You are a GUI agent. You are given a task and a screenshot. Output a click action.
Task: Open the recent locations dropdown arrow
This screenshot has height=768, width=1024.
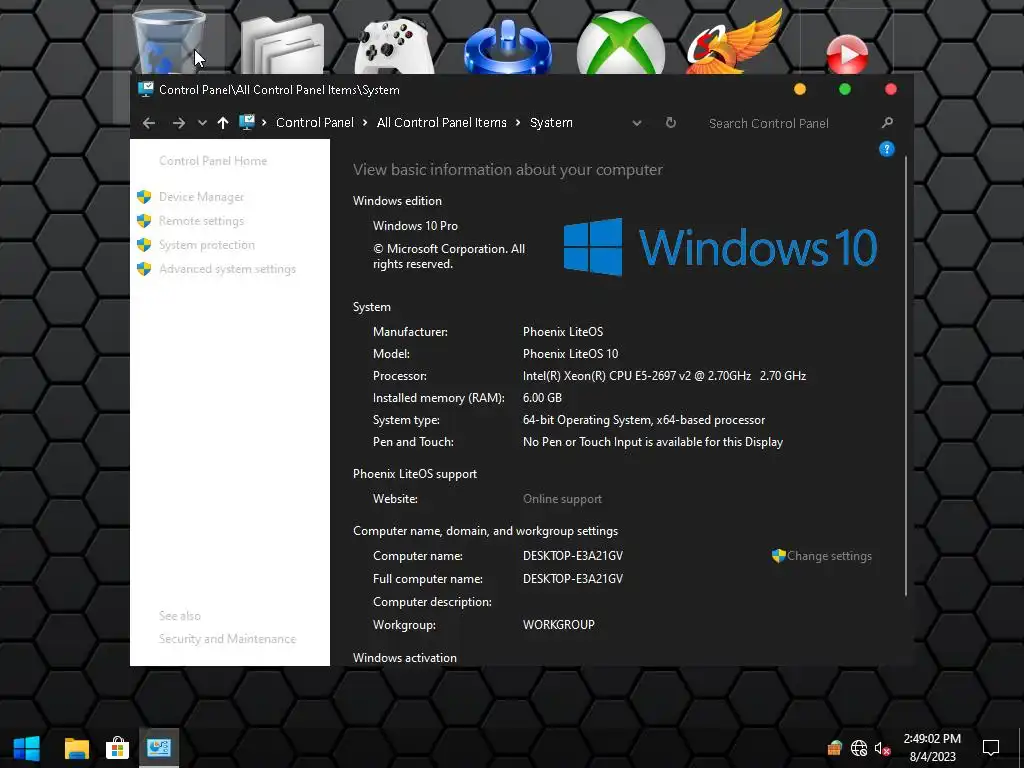click(202, 123)
